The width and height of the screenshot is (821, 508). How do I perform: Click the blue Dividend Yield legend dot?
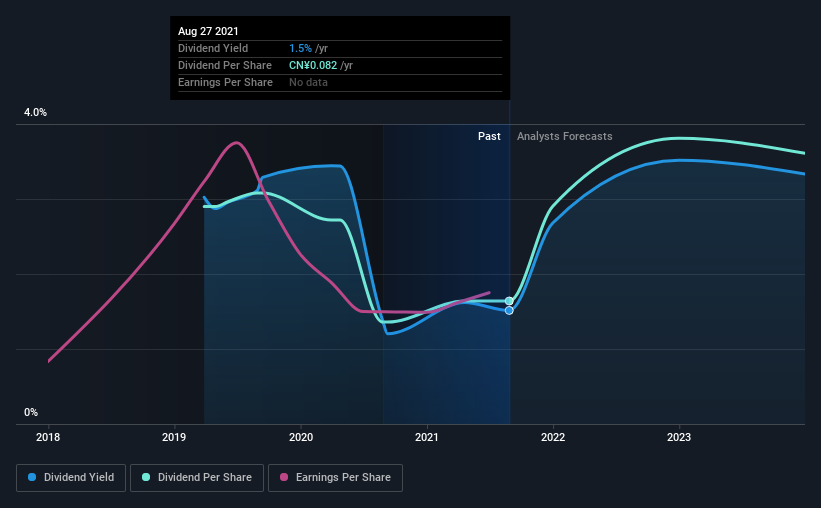click(32, 477)
